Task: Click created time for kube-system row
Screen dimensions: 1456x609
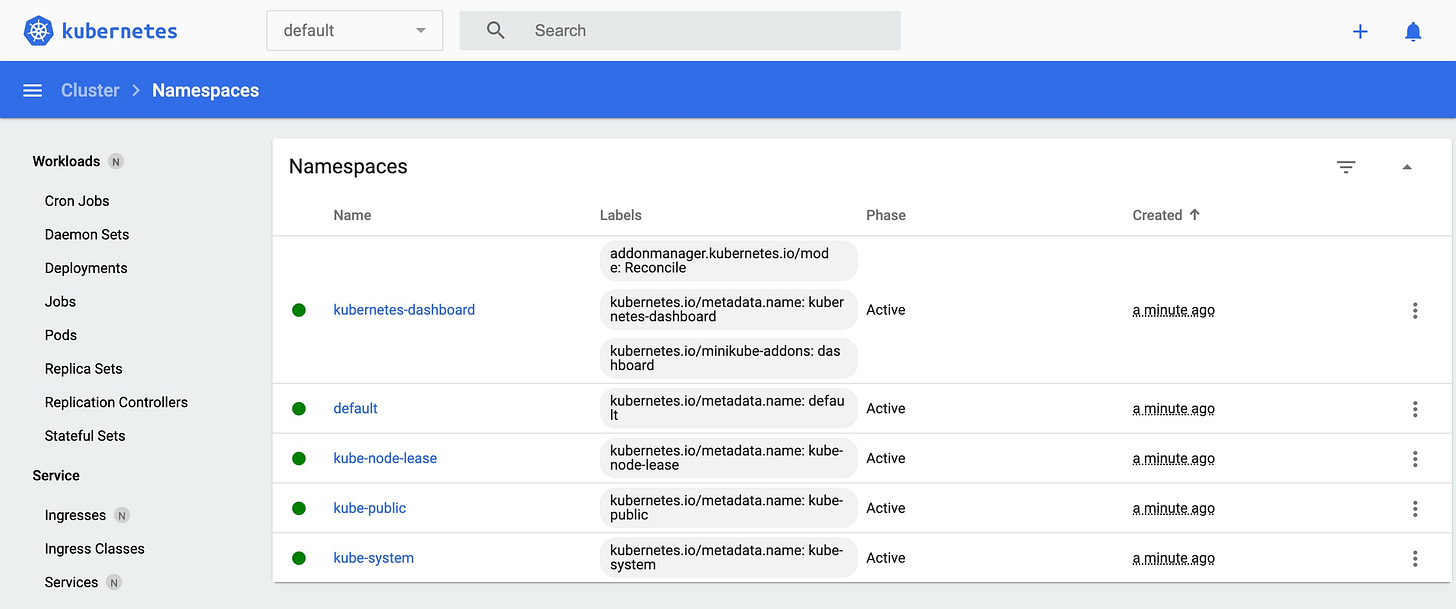Action: (x=1174, y=558)
